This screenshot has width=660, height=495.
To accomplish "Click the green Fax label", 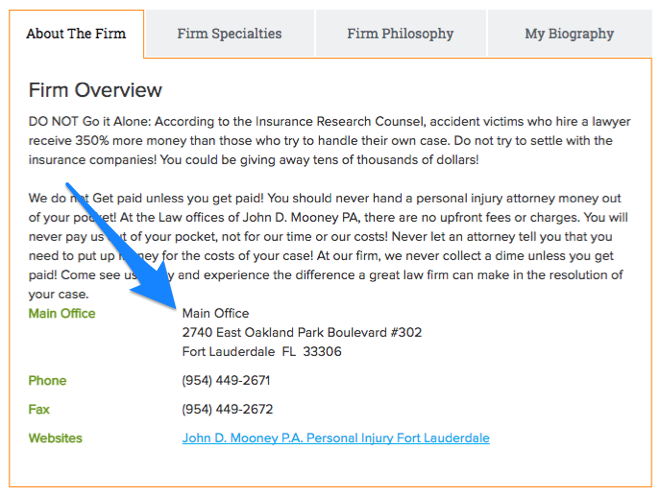I will pyautogui.click(x=40, y=409).
